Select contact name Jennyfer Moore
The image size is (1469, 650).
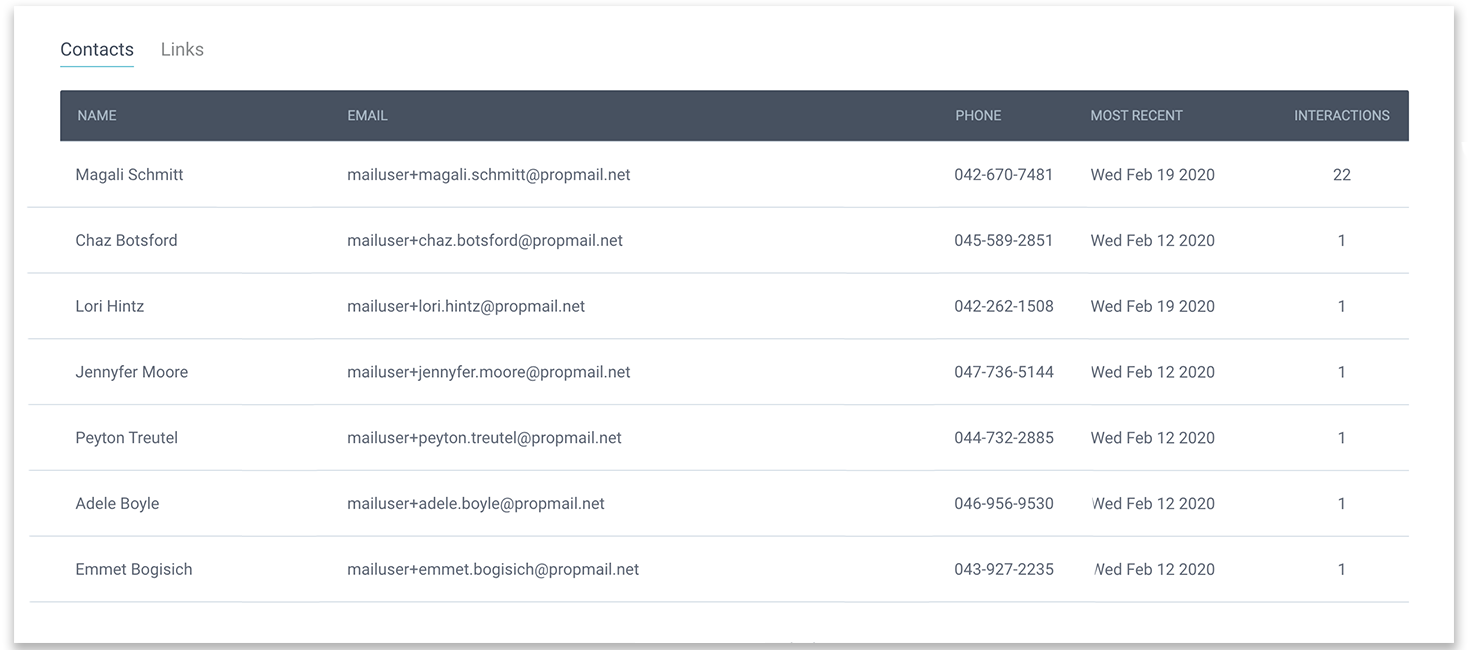tap(131, 372)
